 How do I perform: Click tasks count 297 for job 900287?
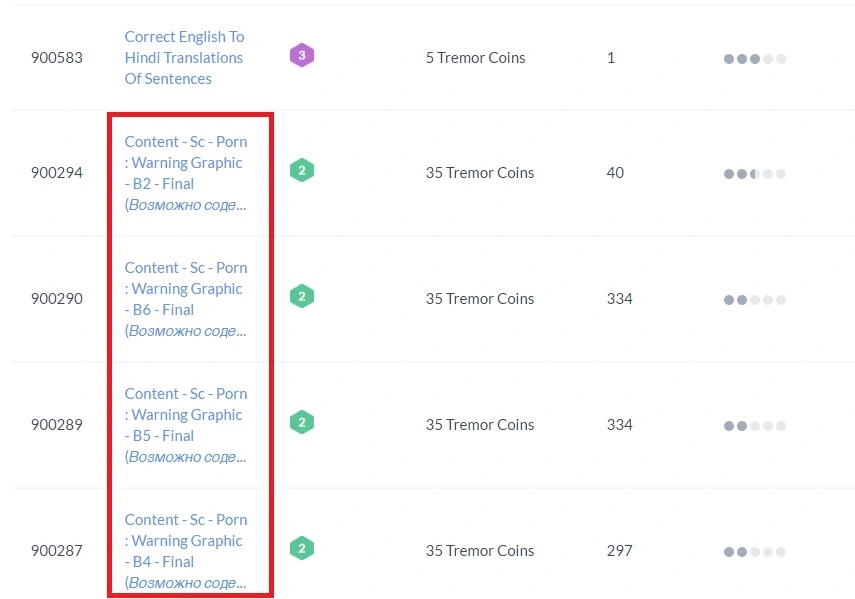[x=619, y=550]
